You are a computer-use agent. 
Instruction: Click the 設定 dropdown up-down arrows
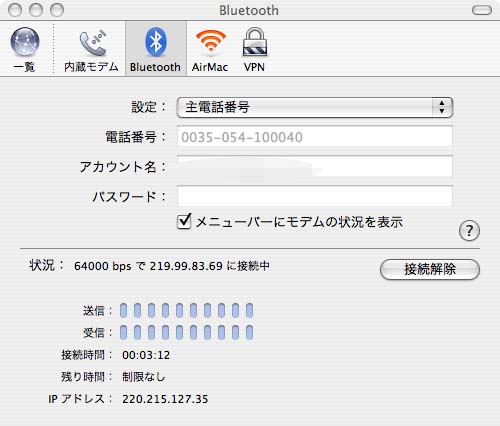(x=442, y=107)
